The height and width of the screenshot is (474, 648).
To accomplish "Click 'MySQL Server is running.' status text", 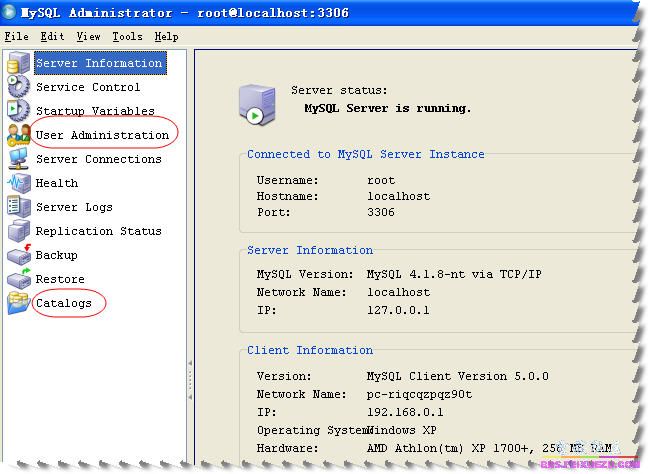I will (x=388, y=108).
